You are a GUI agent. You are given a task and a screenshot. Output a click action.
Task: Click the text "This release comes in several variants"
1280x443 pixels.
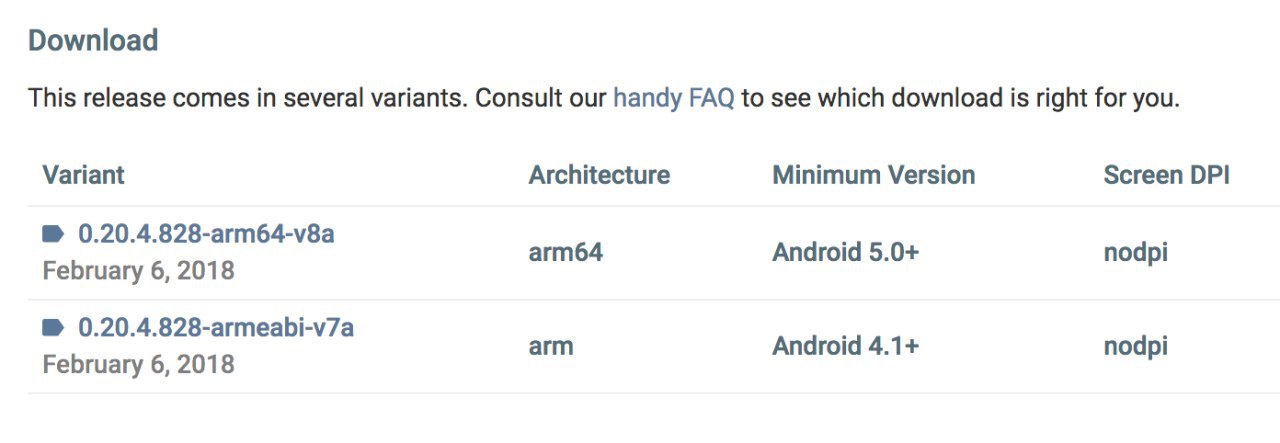[x=247, y=98]
